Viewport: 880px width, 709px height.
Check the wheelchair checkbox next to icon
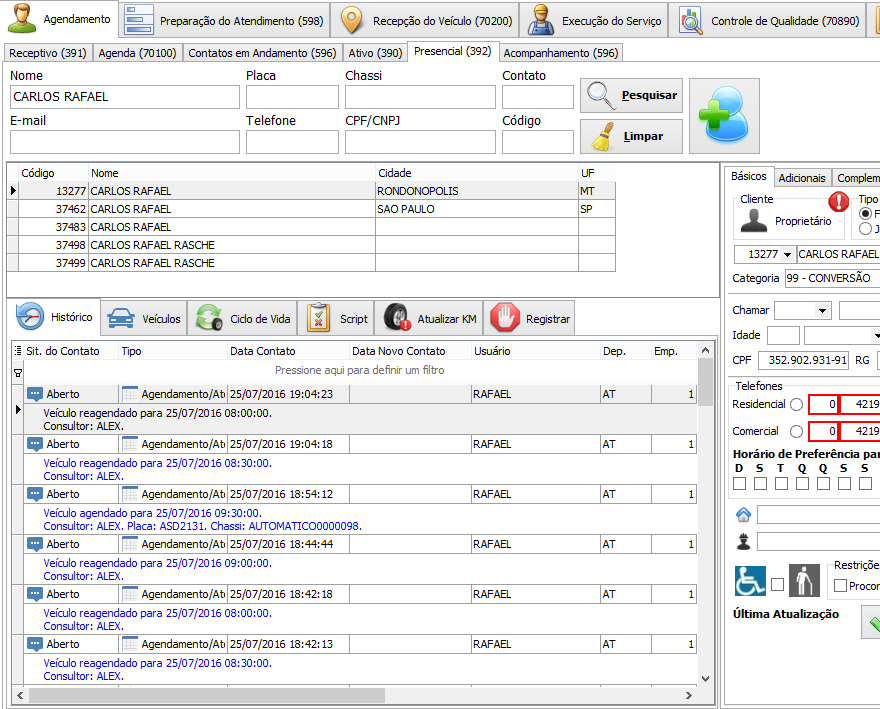click(x=777, y=584)
